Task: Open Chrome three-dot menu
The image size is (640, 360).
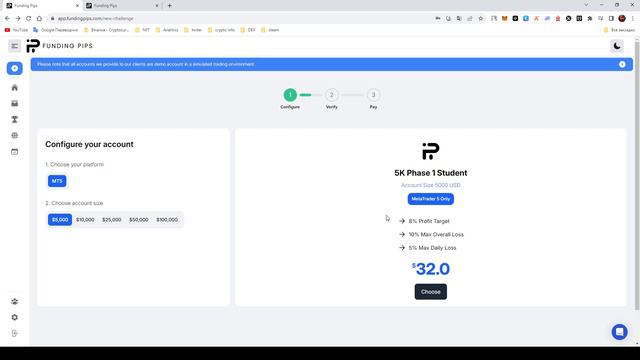Action: [633, 18]
